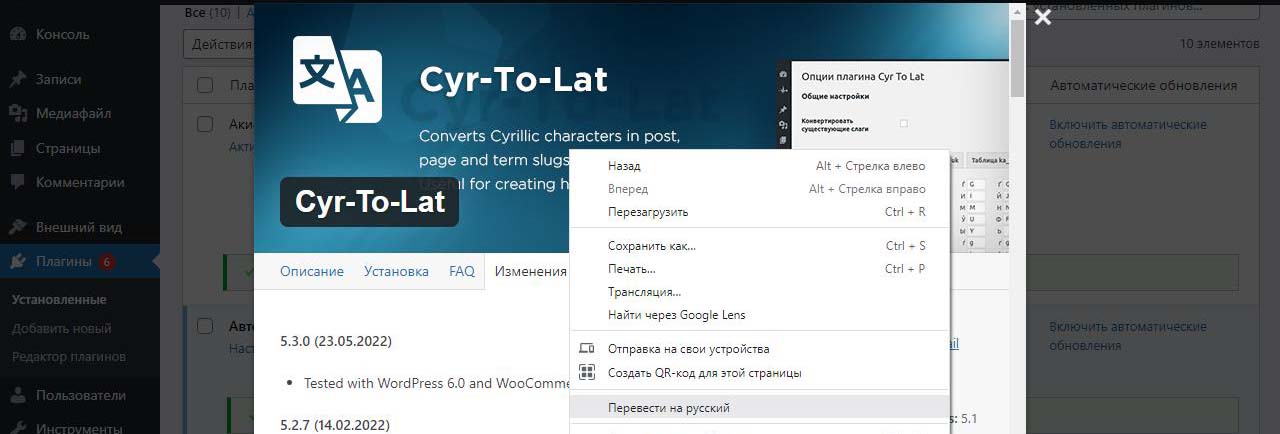The image size is (1280, 434).
Task: Close the plugin details modal with X
Action: (1042, 17)
